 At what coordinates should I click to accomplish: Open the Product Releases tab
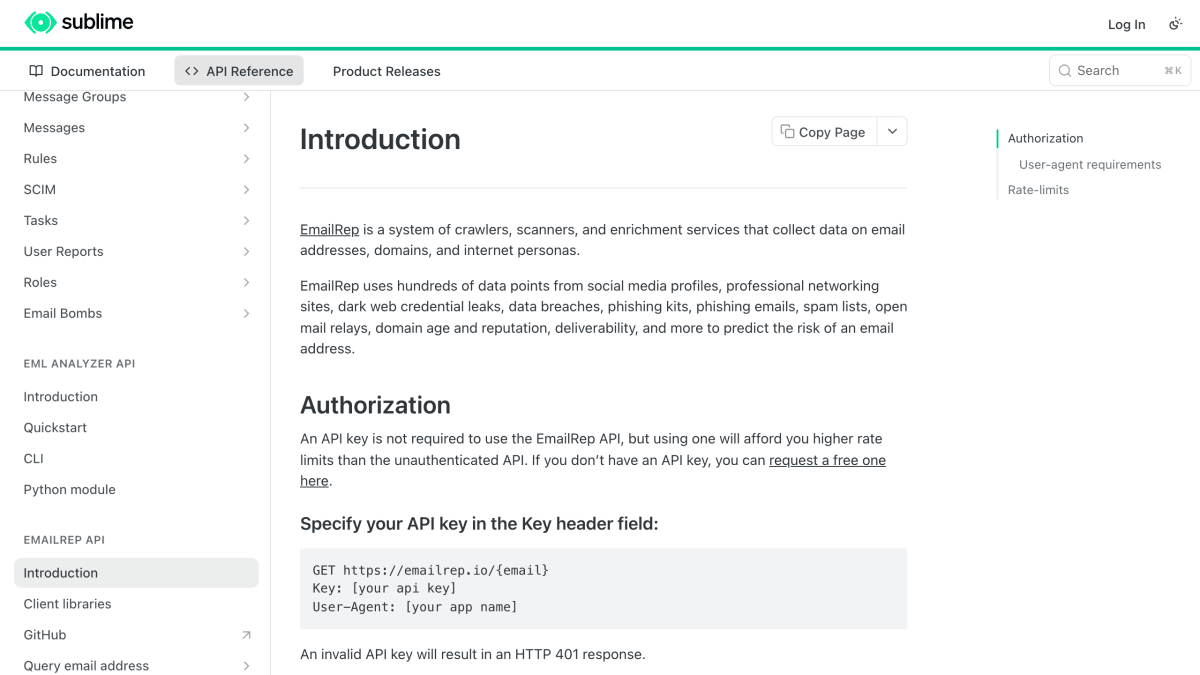387,71
